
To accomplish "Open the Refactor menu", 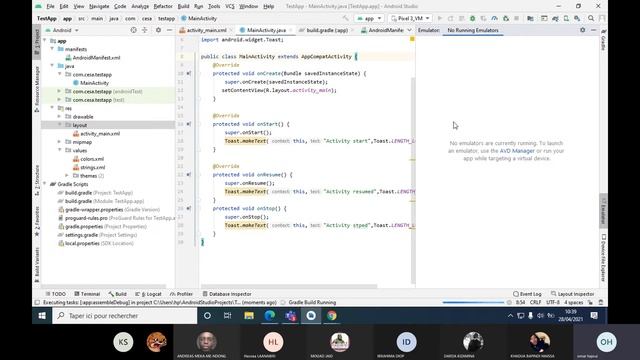I will [x=163, y=6].
